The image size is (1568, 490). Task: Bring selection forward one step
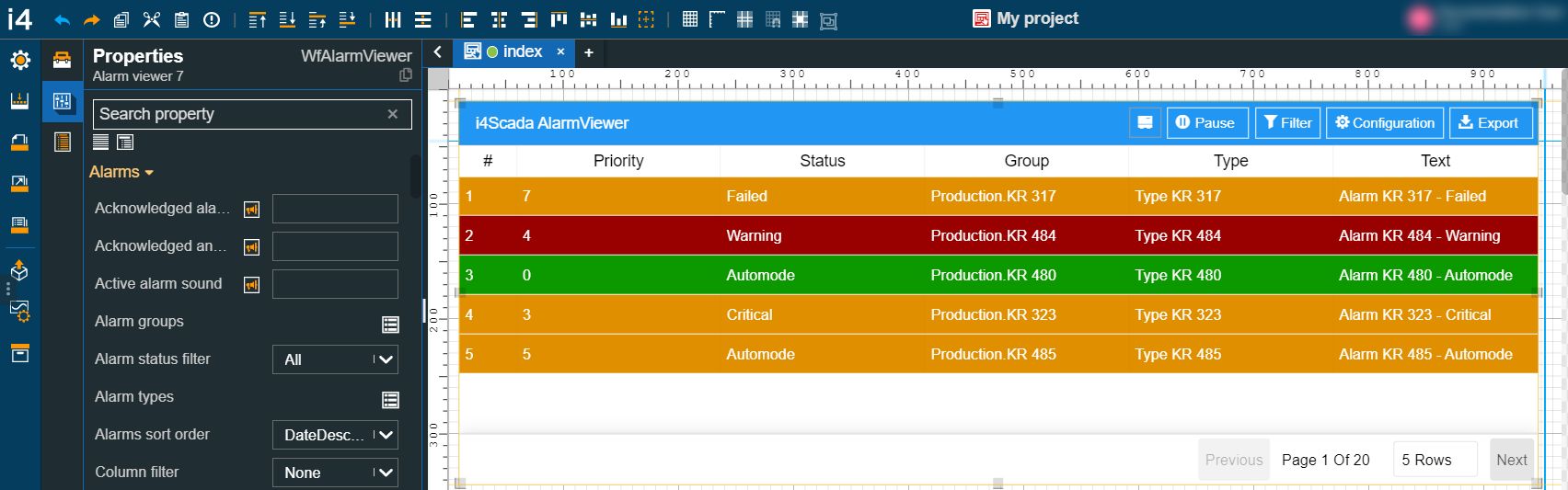click(317, 19)
